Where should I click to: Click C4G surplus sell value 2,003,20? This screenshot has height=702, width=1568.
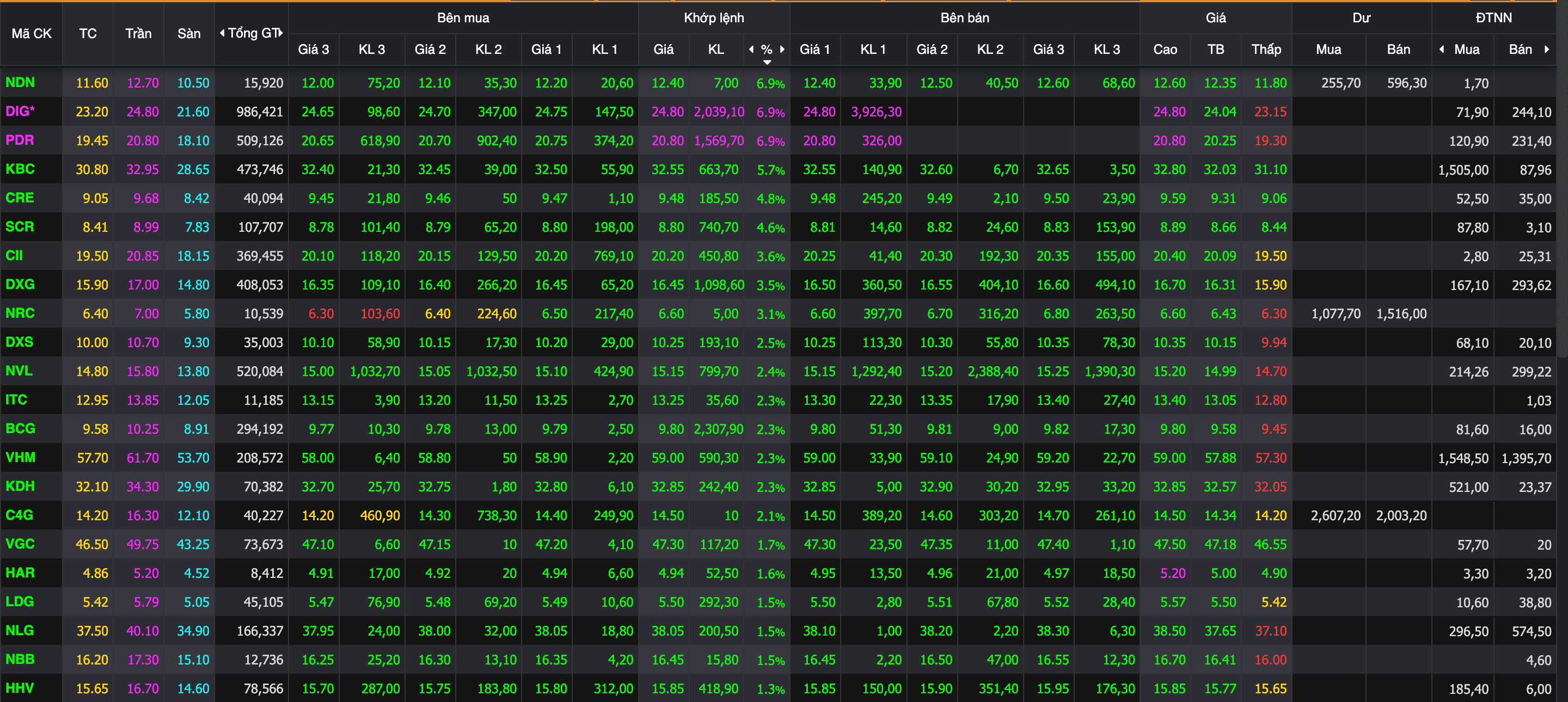pyautogui.click(x=1401, y=516)
